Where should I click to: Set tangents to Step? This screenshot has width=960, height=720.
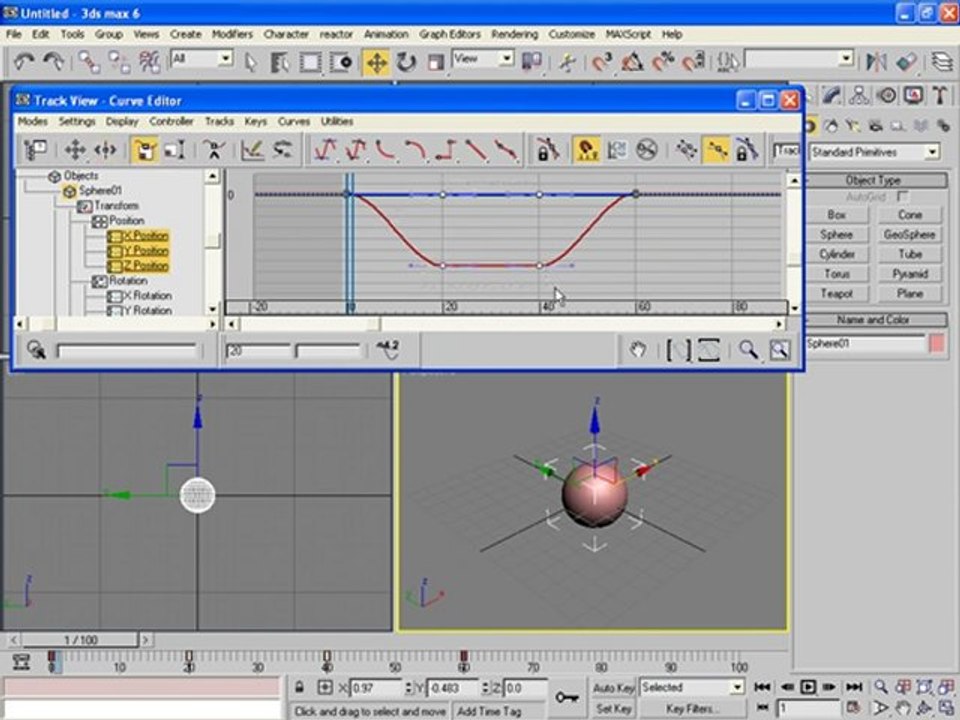[446, 149]
